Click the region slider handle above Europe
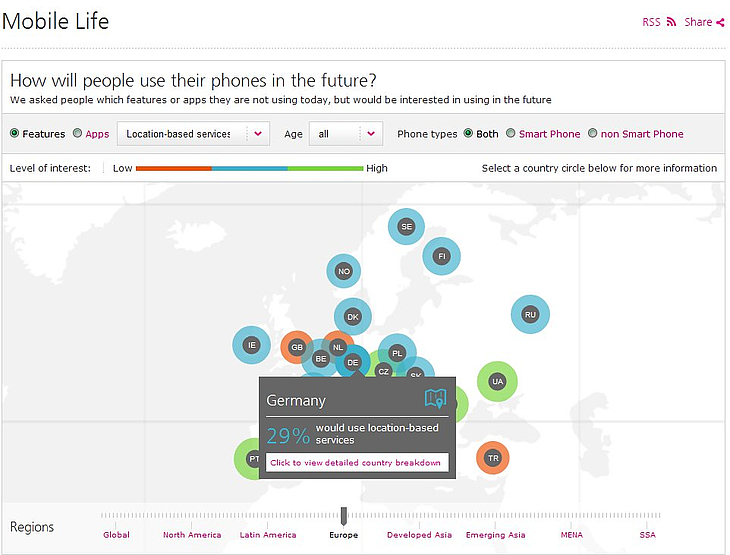The height and width of the screenshot is (555, 730). point(344,515)
